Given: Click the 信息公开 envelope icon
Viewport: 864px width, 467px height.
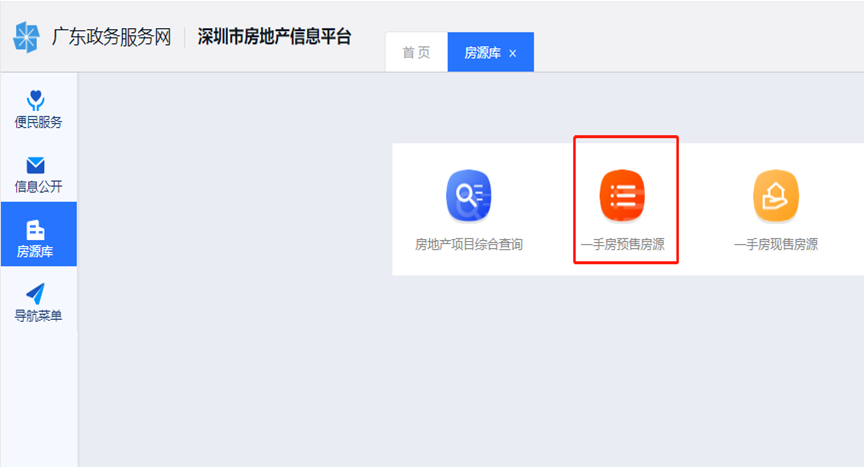Looking at the screenshot, I should [36, 165].
